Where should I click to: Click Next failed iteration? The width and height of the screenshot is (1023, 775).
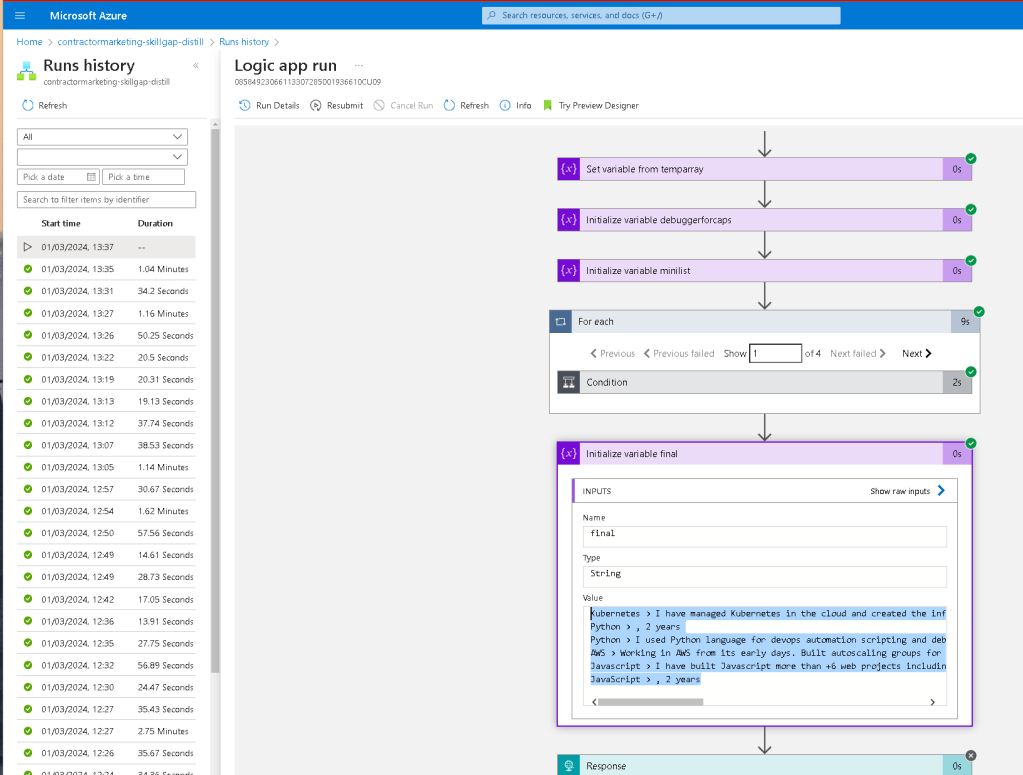pos(858,354)
